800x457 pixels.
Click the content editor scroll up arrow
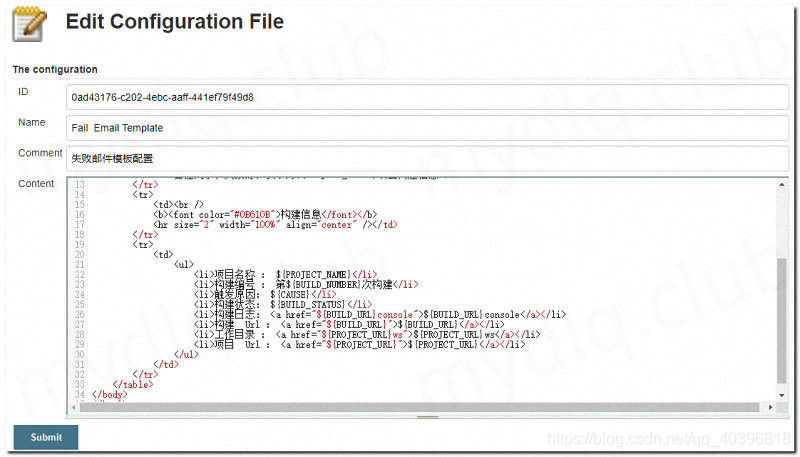pyautogui.click(x=782, y=185)
